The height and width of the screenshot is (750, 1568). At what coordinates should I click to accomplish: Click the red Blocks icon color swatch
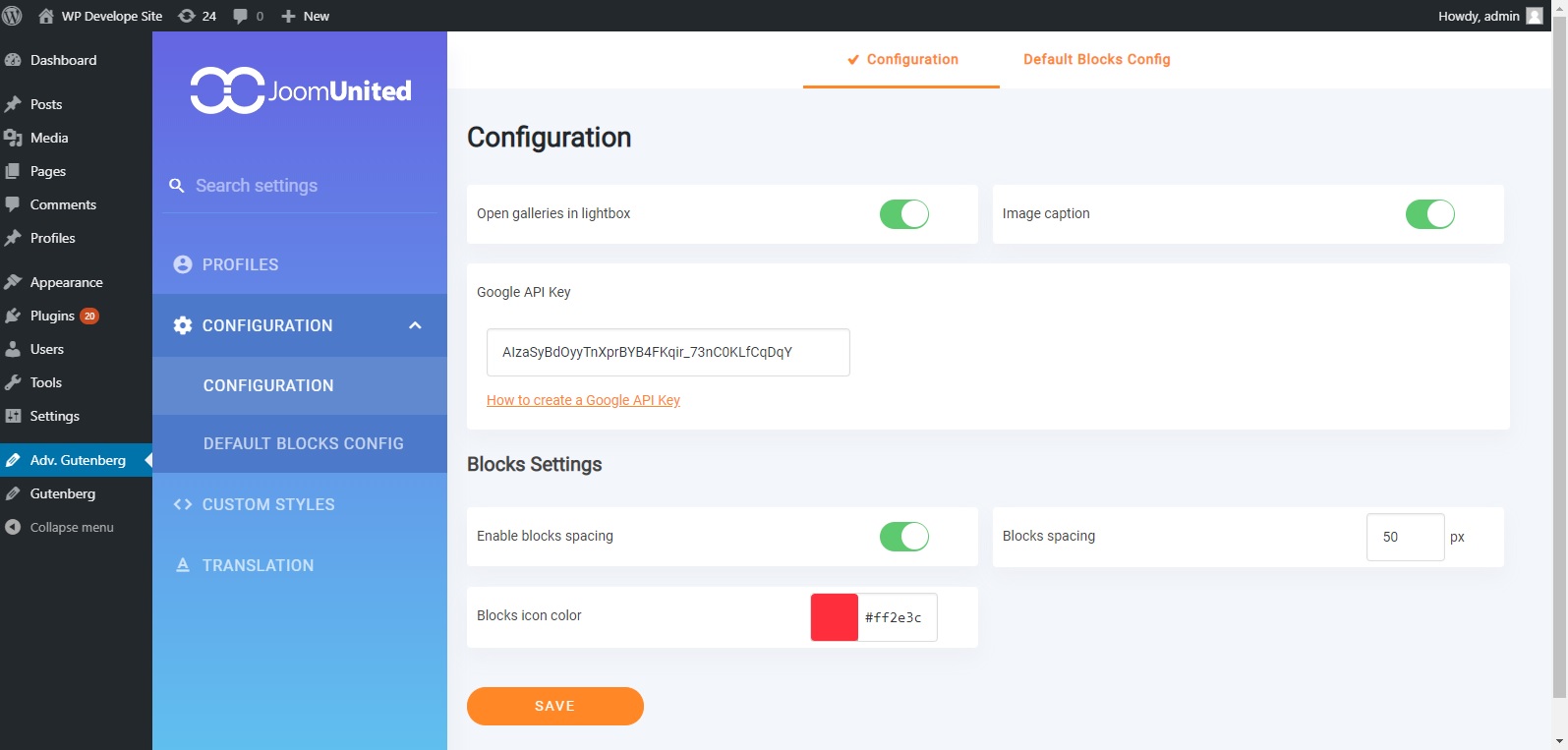pos(834,617)
